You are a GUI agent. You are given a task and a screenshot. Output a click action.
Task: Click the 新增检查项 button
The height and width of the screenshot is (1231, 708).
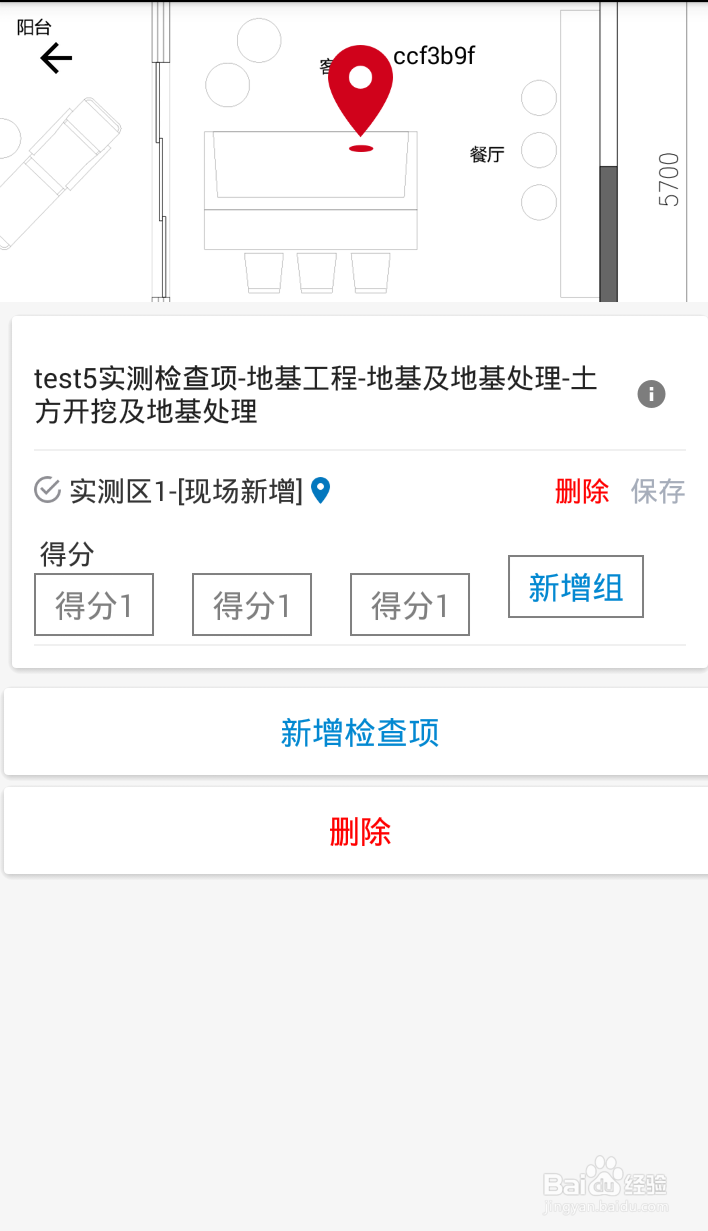click(356, 732)
